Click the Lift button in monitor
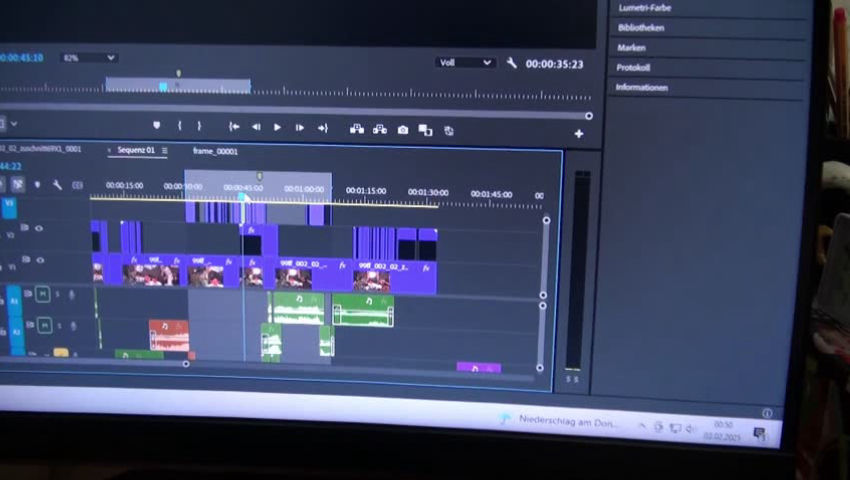 (x=357, y=129)
